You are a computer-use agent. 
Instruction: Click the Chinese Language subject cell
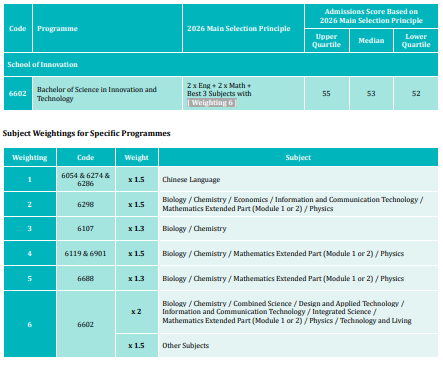(x=298, y=179)
